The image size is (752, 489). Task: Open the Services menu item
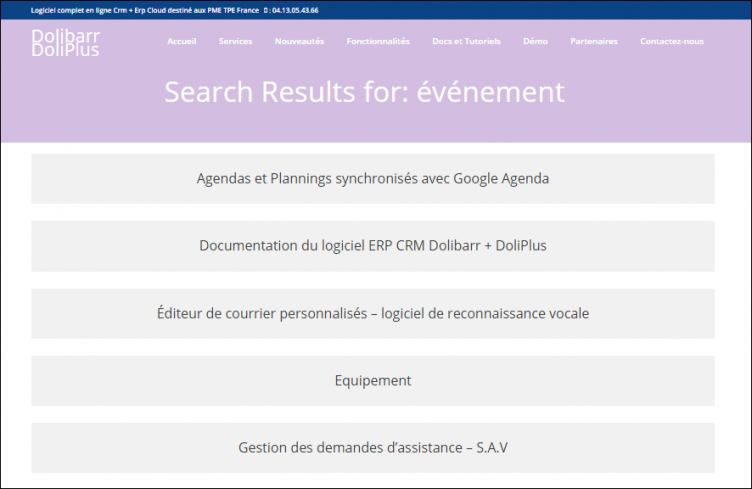(235, 41)
